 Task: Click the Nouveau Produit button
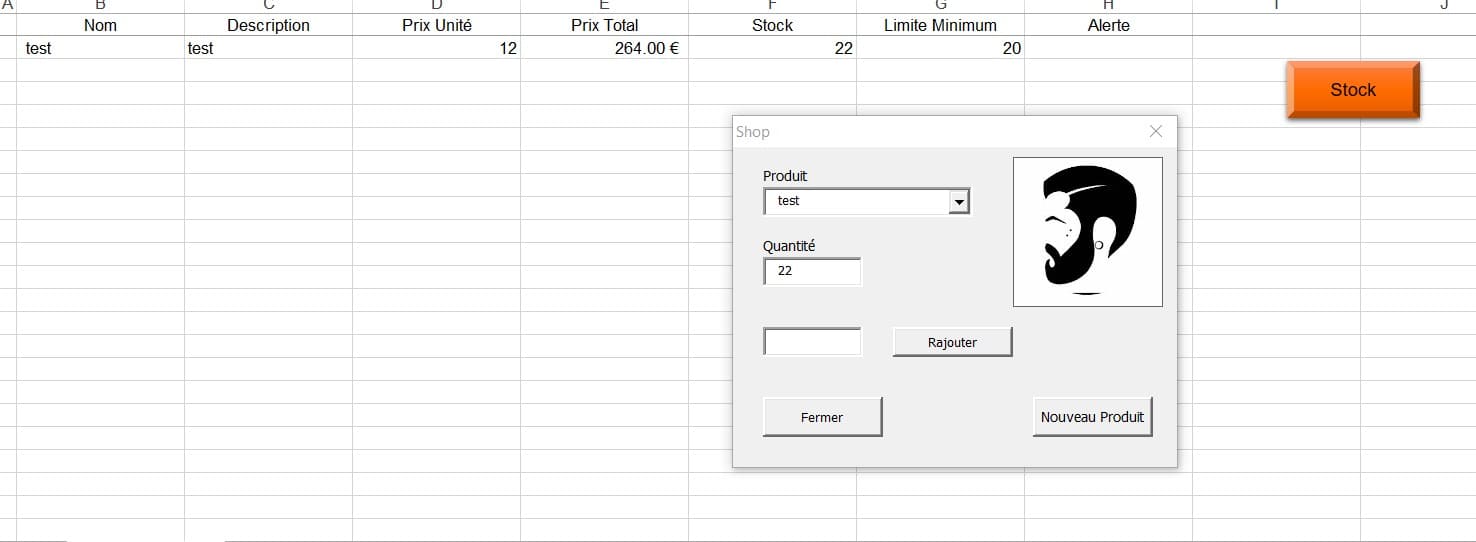click(x=1092, y=417)
